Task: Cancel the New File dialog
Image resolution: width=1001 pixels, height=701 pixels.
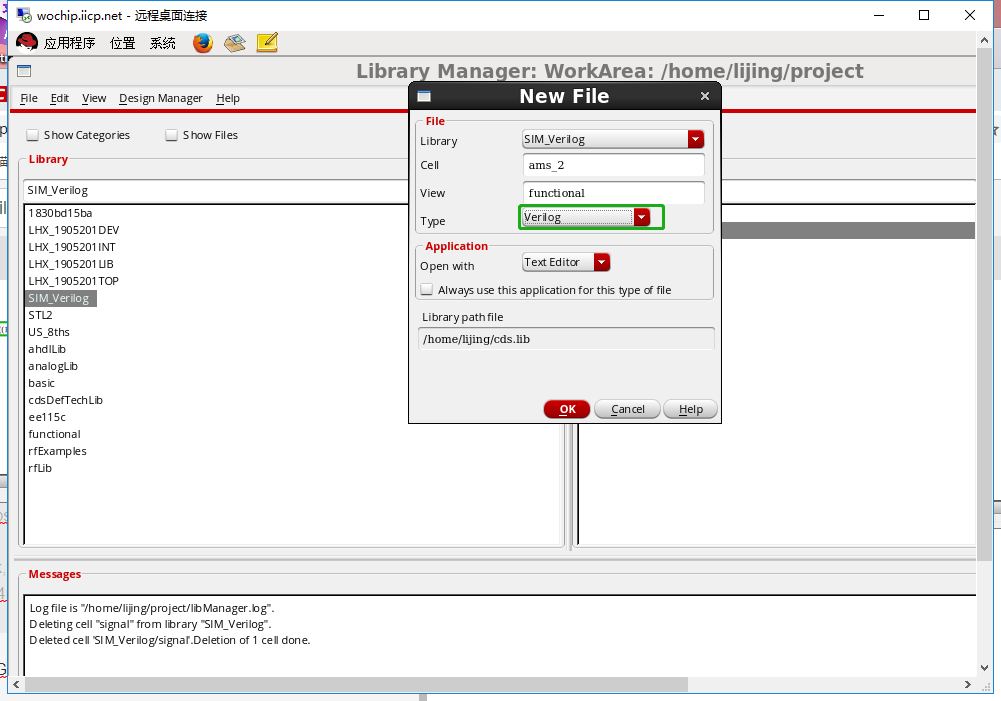Action: pos(627,408)
